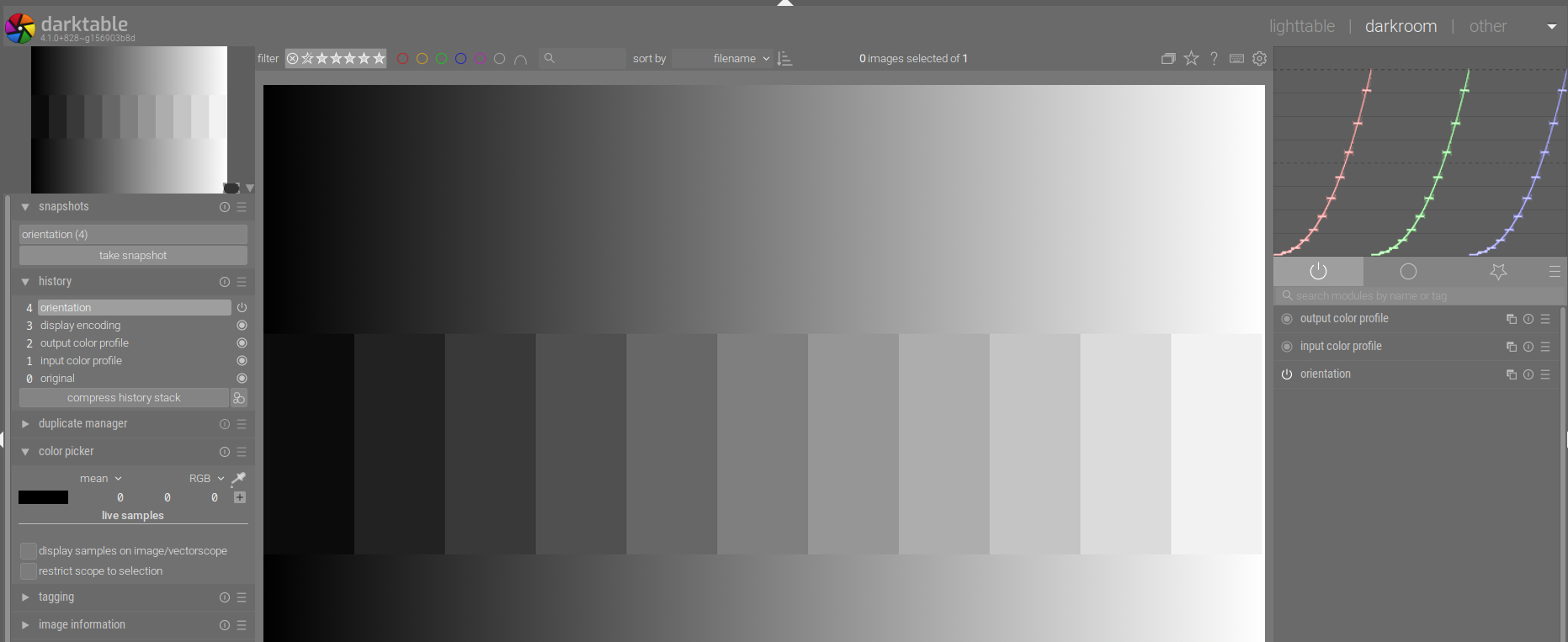This screenshot has height=642, width=1568.
Task: Select the orientation (4) snapshot
Action: pos(133,234)
